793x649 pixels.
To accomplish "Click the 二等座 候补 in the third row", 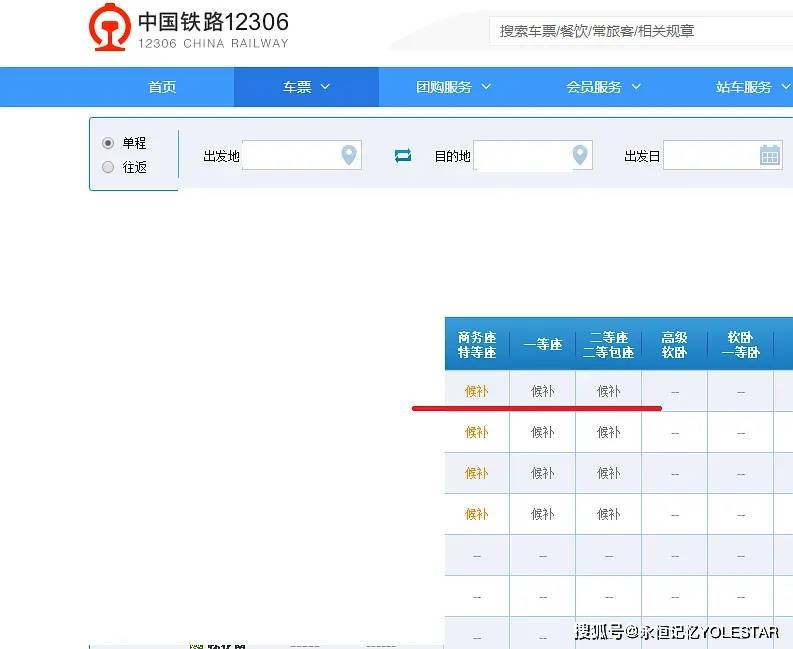I will tap(608, 473).
